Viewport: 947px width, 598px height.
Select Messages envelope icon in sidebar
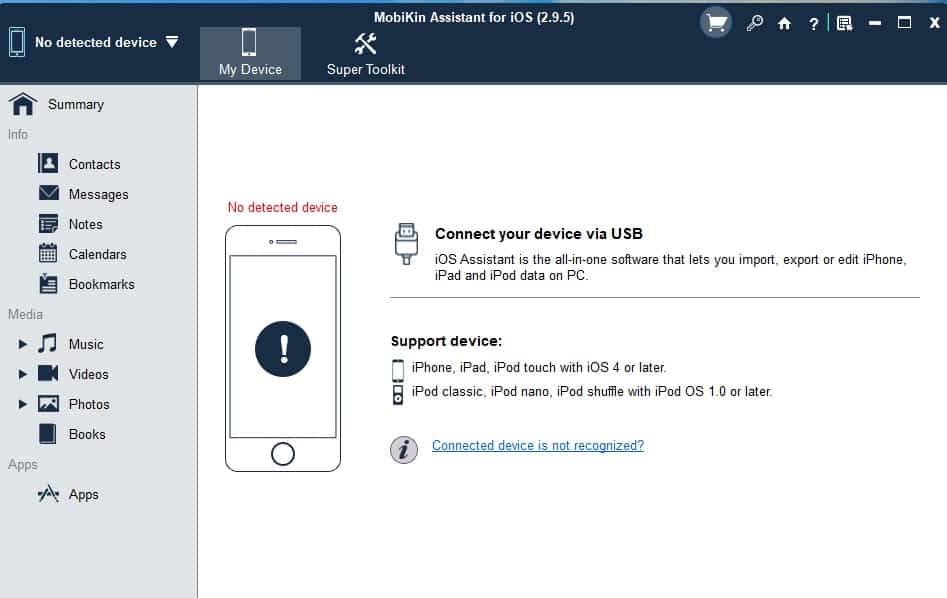tap(48, 193)
